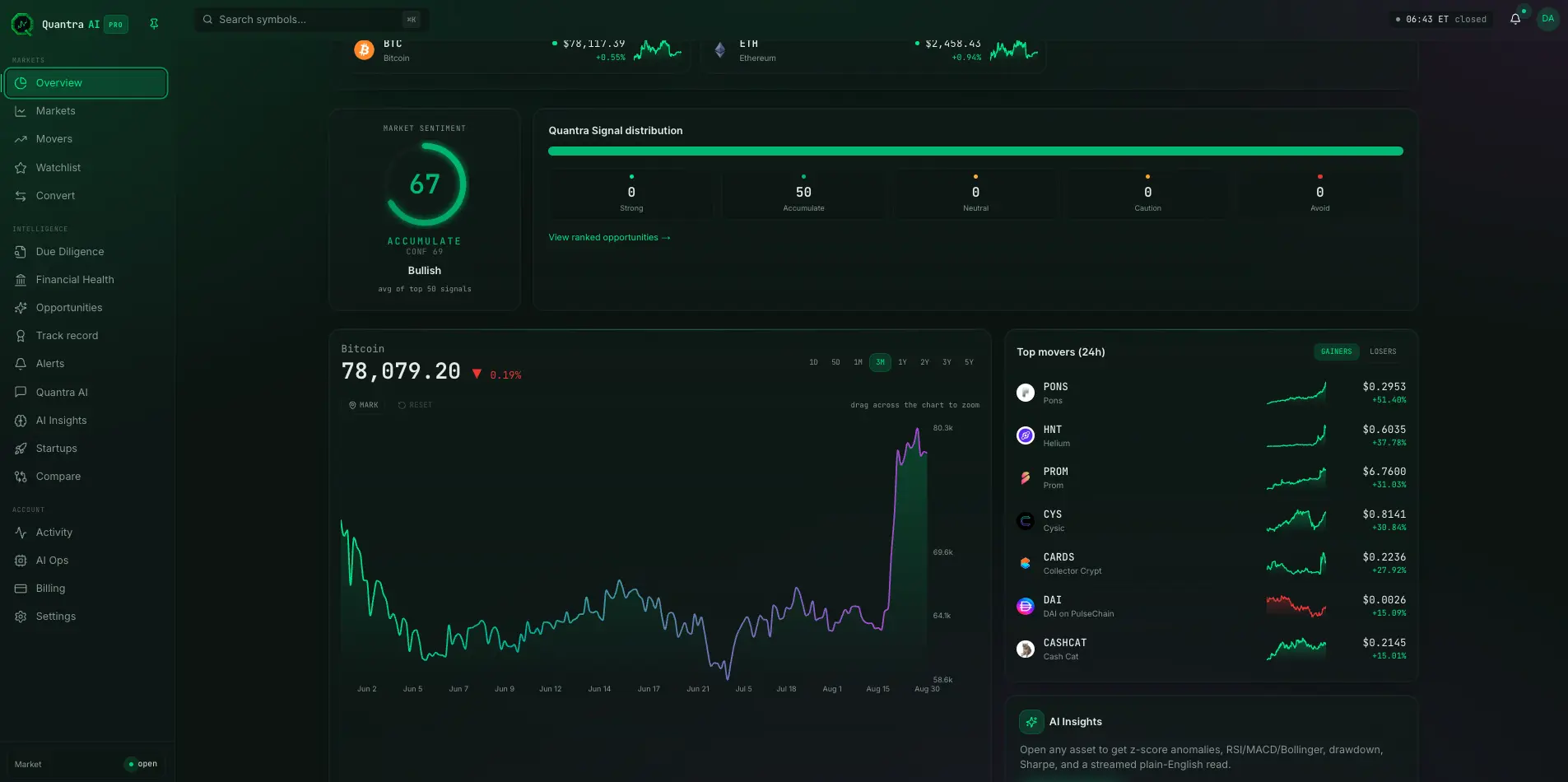The image size is (1568, 782).
Task: Switch top movers to Losers
Action: [1383, 351]
